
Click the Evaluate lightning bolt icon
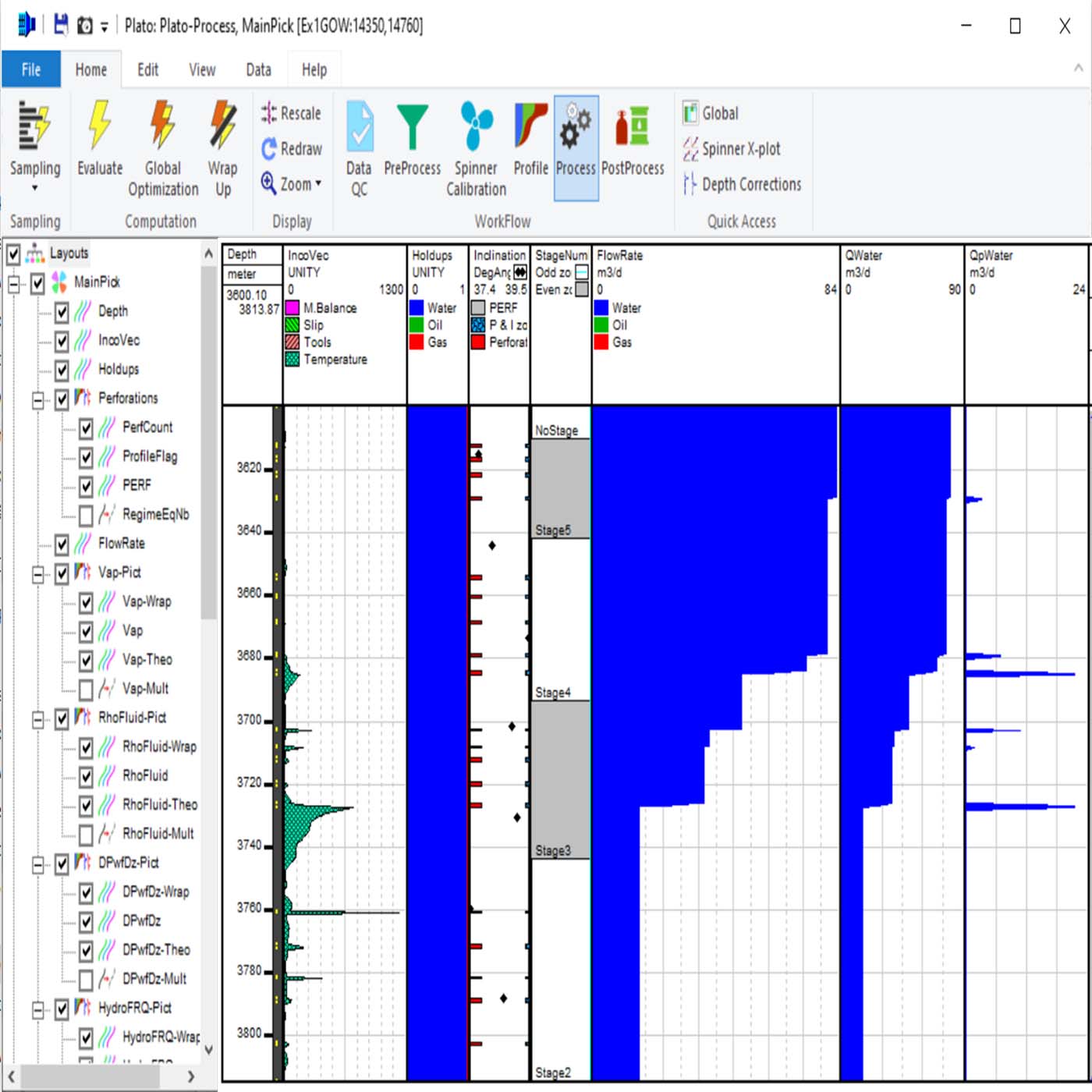(99, 126)
